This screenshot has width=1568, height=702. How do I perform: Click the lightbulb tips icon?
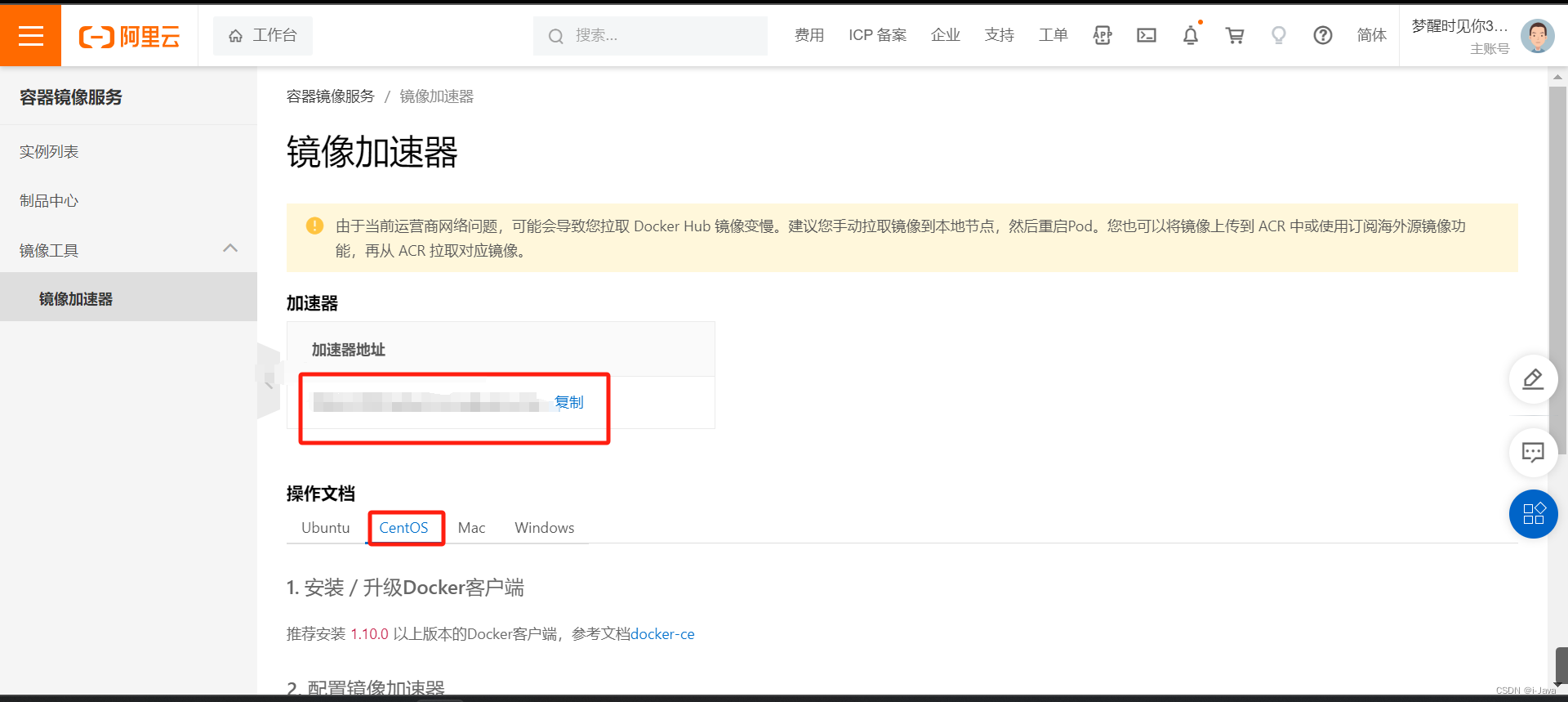1279,35
